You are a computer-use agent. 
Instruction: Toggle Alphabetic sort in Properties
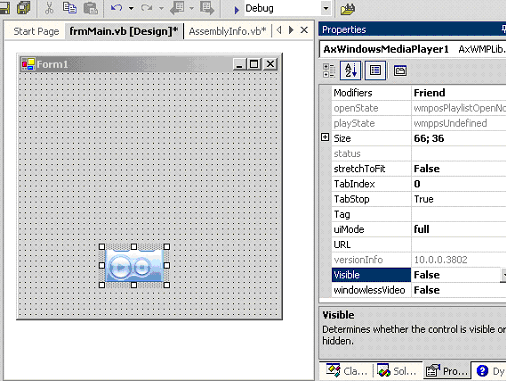(350, 70)
